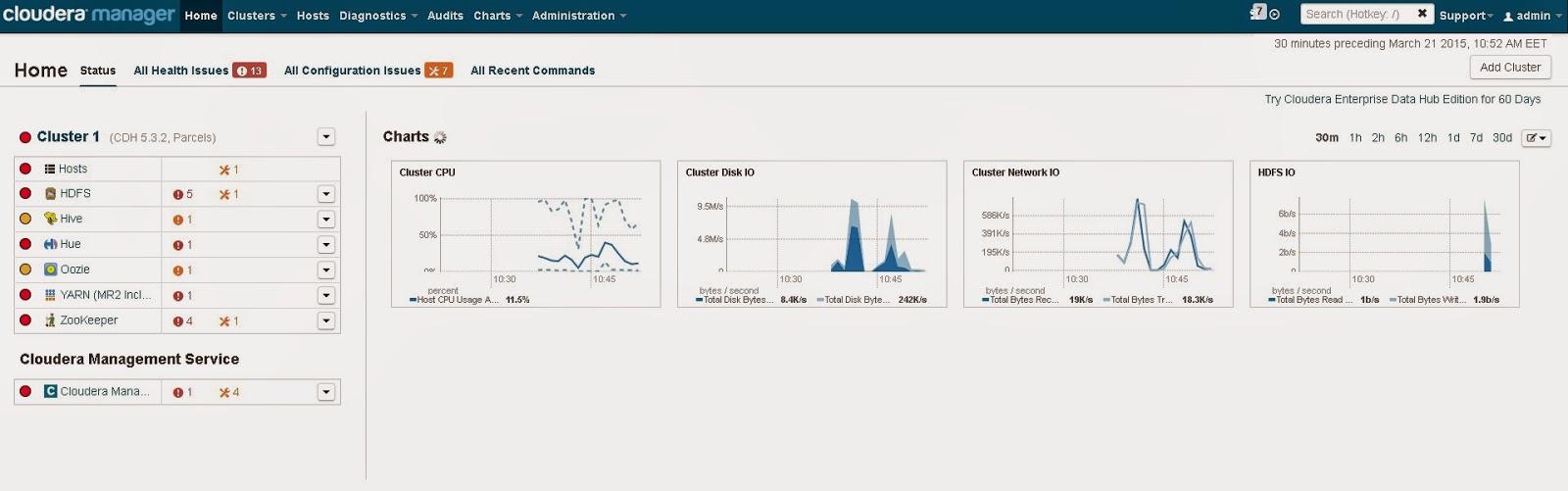The width and height of the screenshot is (1568, 491).
Task: Click the Cloudera Management health issue indicator
Action: [x=182, y=393]
